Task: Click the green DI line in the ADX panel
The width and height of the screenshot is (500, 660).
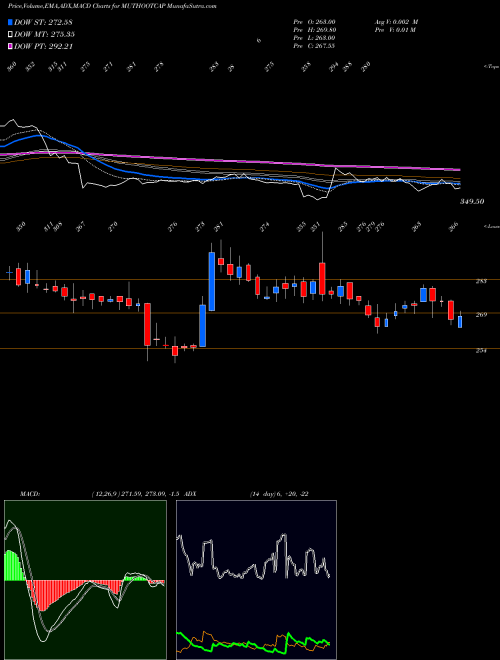Action: [253, 643]
